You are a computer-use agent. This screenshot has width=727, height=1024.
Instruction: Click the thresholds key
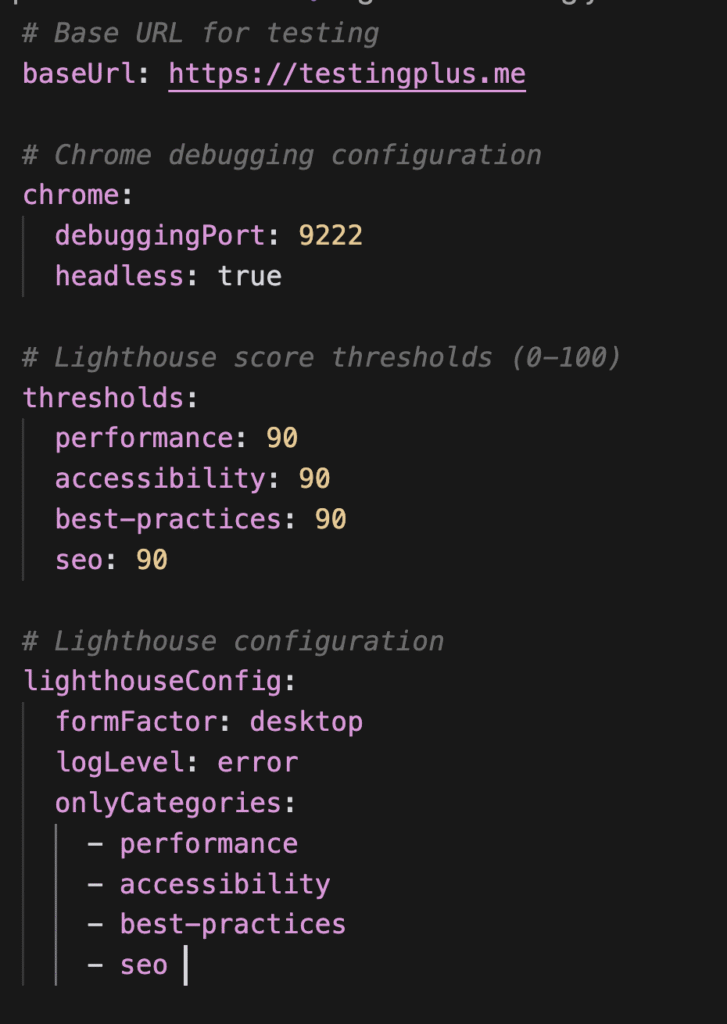click(x=104, y=398)
